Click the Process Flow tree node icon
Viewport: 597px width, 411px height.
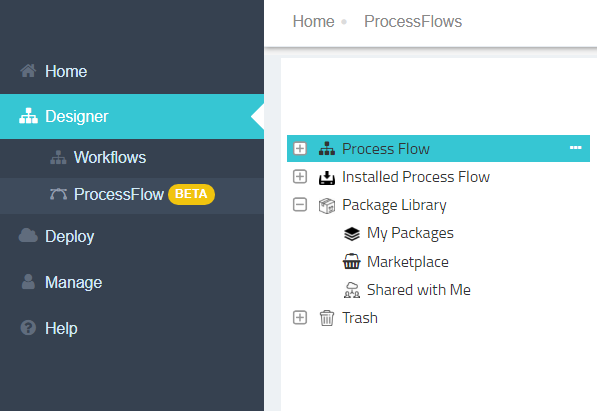pos(327,149)
